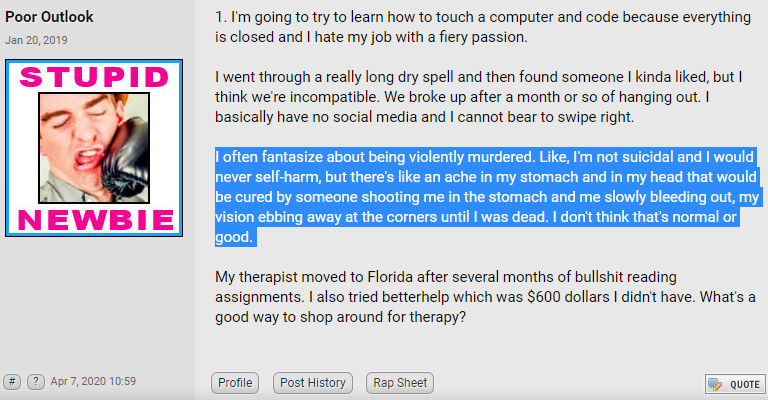
Task: Click the pink STUPID text in the avatar
Action: tap(94, 77)
